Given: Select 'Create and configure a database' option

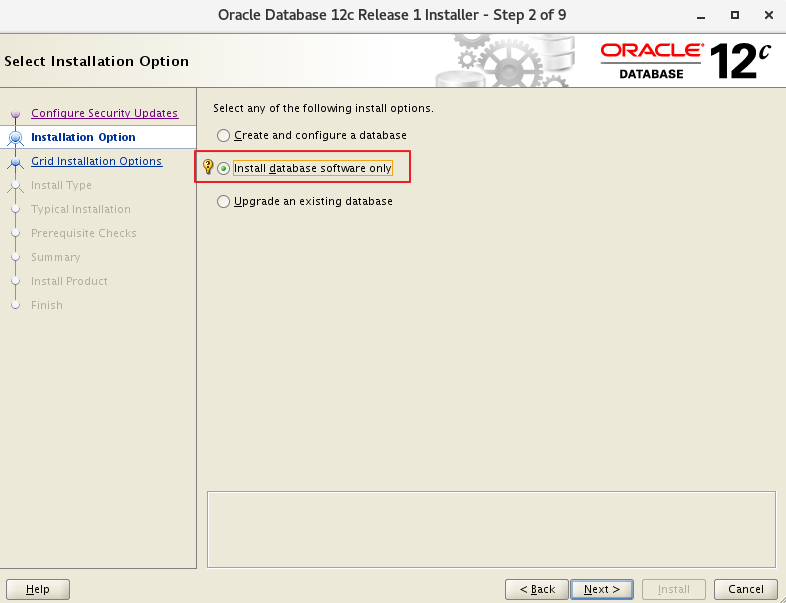Looking at the screenshot, I should click(311, 135).
